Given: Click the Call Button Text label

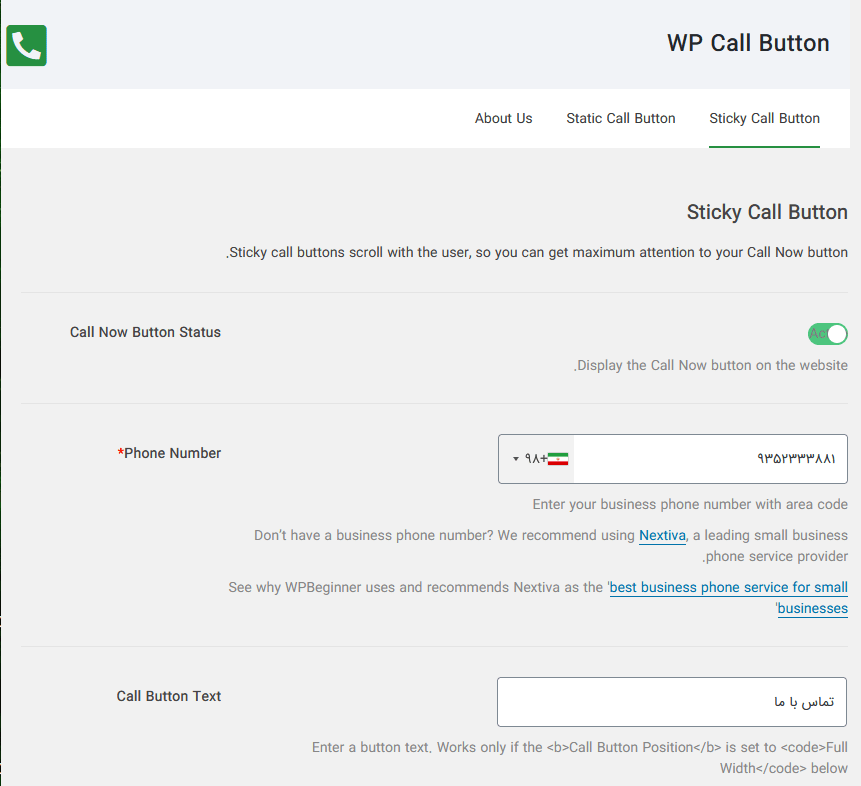Looking at the screenshot, I should click(x=169, y=696).
